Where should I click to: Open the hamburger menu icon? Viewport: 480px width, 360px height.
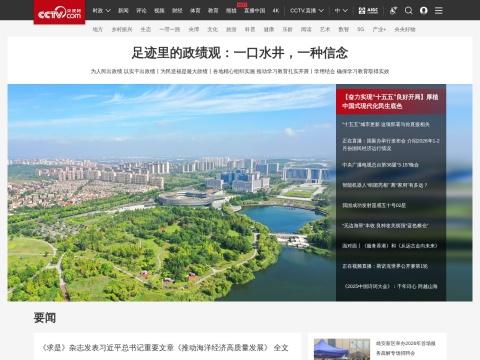(x=439, y=11)
